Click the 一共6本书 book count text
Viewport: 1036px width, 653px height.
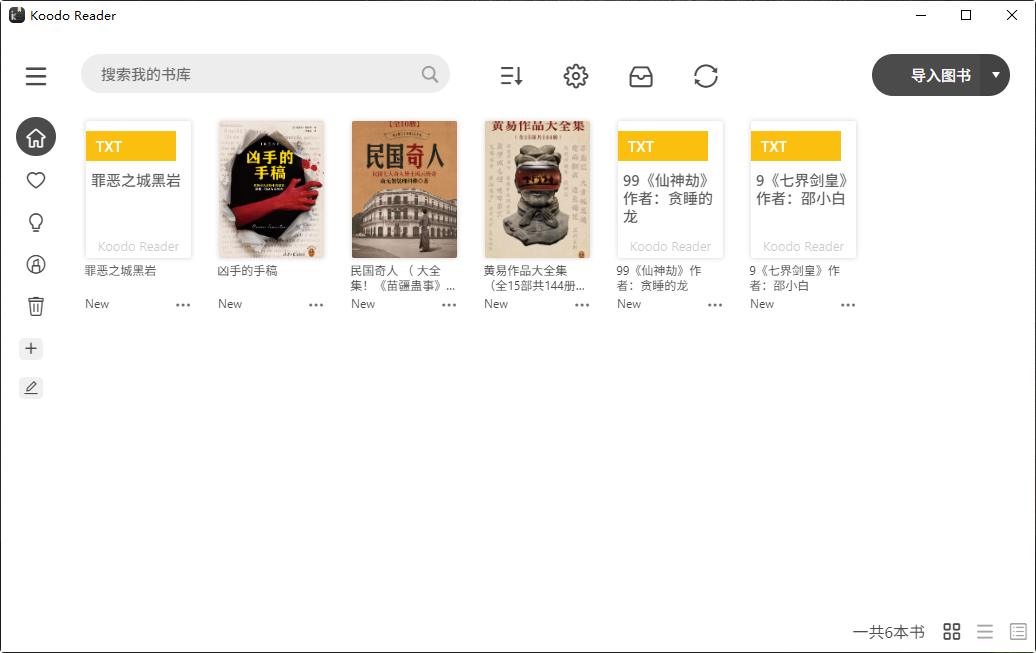pyautogui.click(x=888, y=633)
